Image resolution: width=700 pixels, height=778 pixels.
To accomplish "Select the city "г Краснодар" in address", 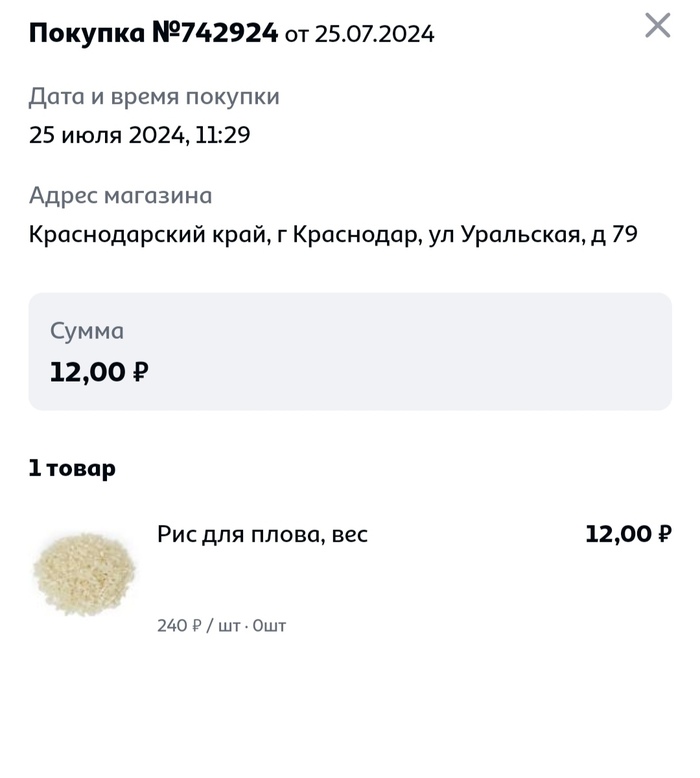I will (x=344, y=235).
